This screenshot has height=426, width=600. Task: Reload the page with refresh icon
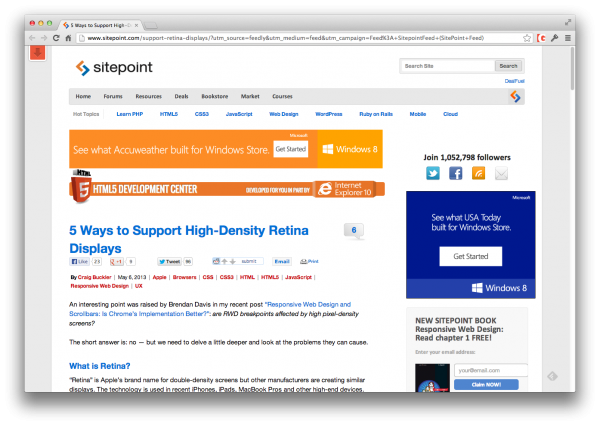pos(56,38)
